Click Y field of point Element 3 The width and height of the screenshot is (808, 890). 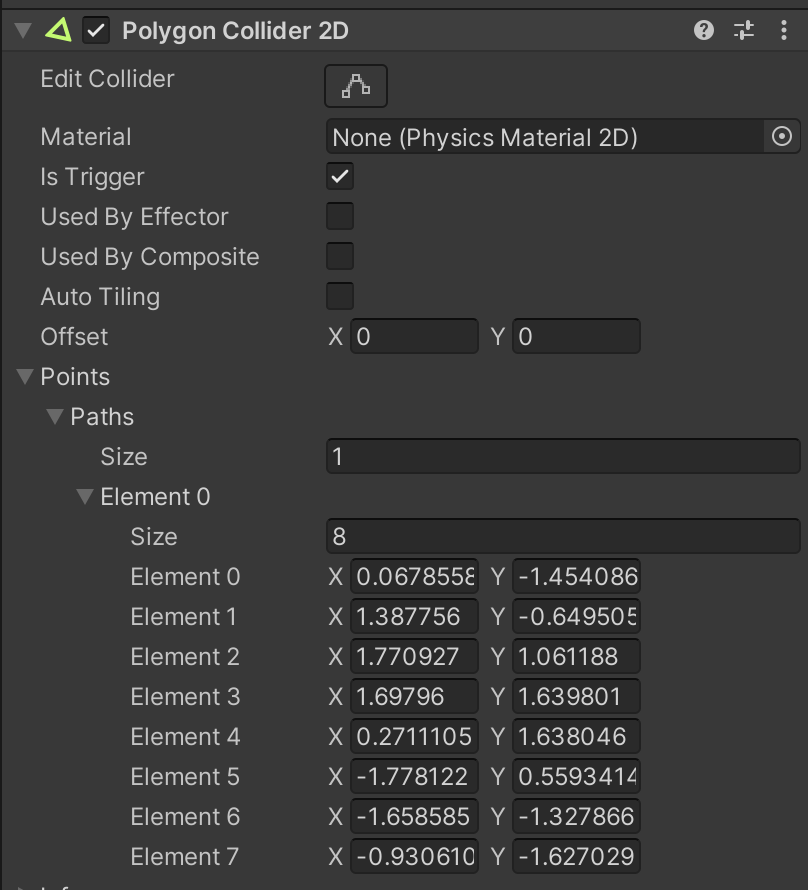(576, 696)
